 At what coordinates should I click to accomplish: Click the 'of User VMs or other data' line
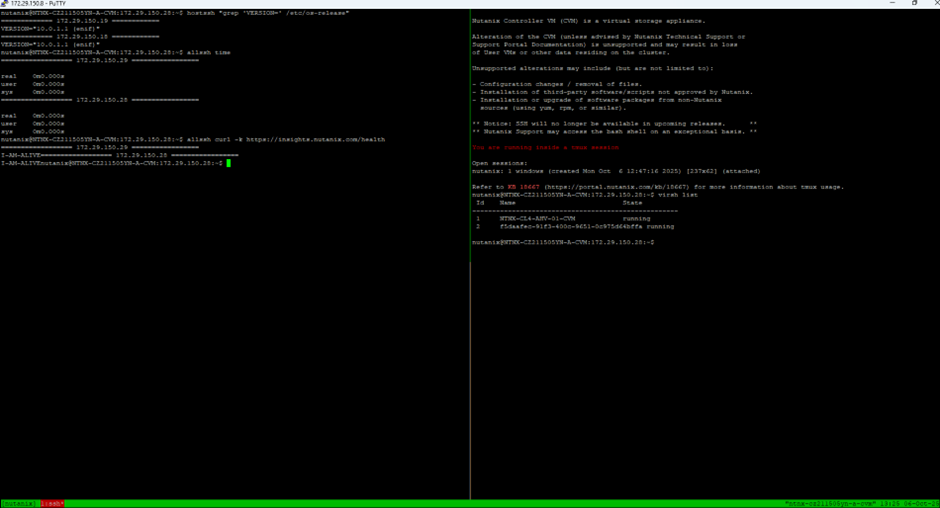[571, 52]
